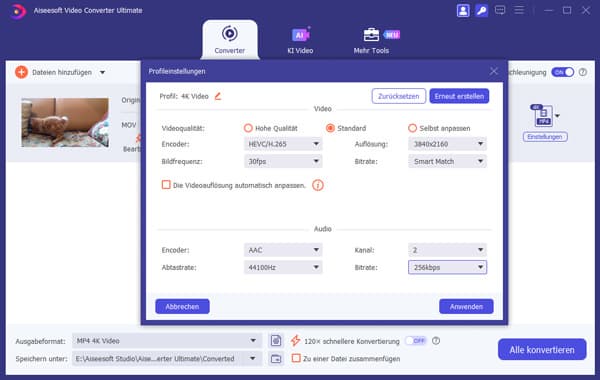Click Dateien hinzufügen label
The width and height of the screenshot is (600, 380).
click(62, 72)
